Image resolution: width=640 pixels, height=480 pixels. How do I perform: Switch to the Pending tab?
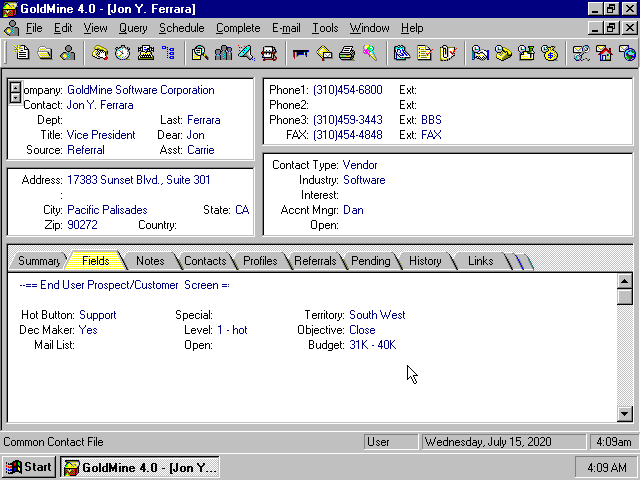tap(371, 261)
